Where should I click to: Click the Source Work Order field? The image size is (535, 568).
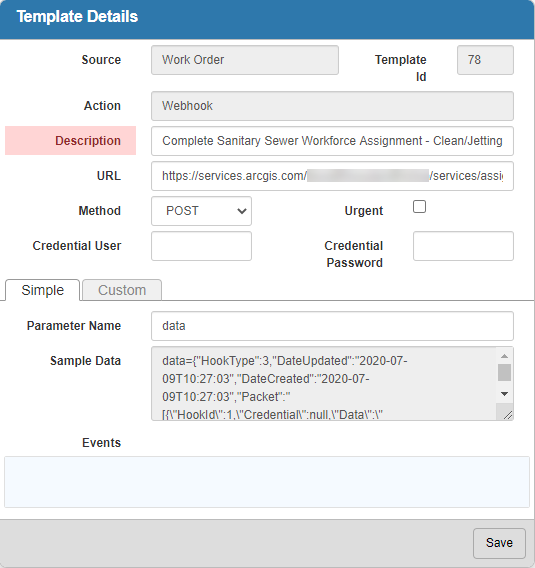(x=245, y=60)
